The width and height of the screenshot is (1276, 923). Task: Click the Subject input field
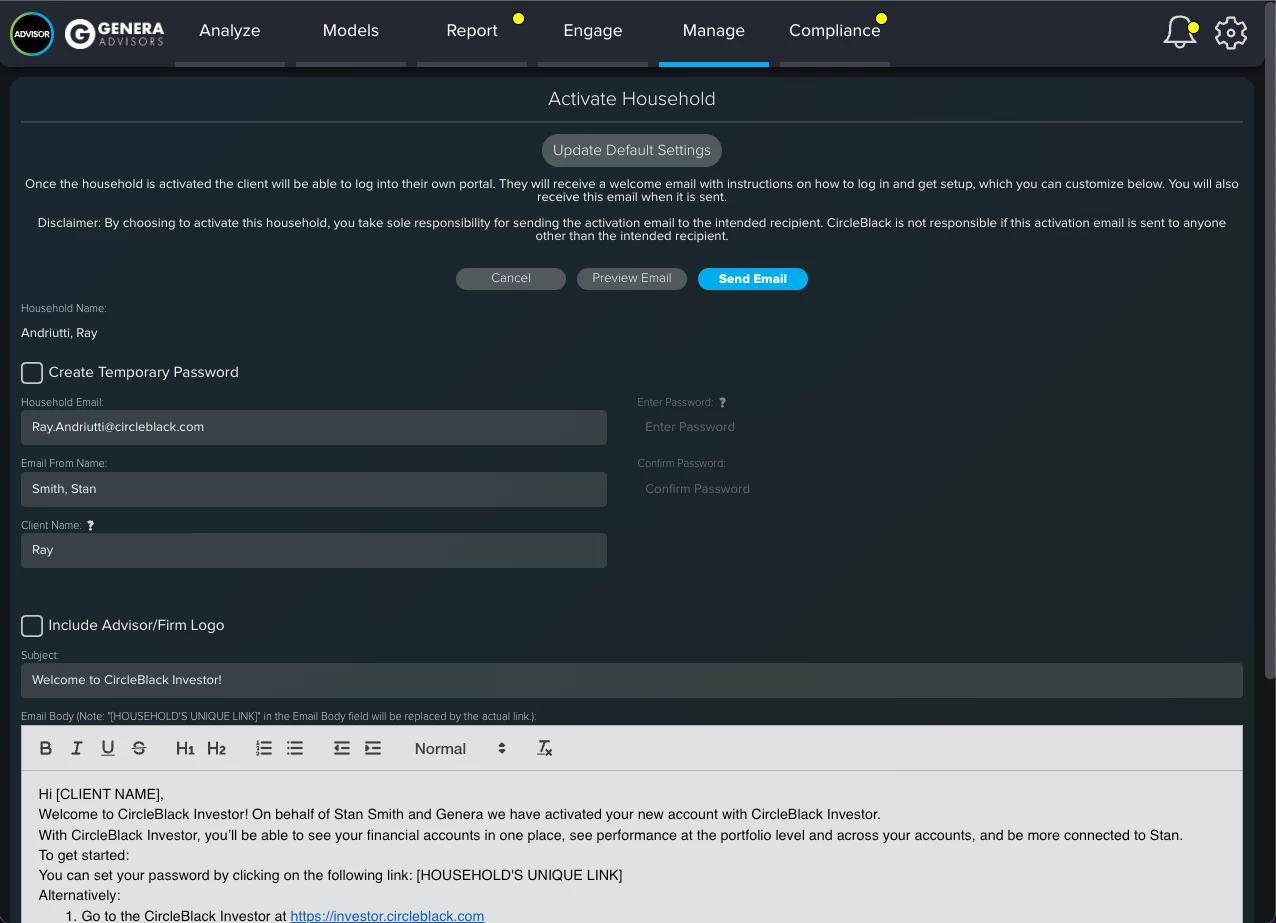(632, 680)
